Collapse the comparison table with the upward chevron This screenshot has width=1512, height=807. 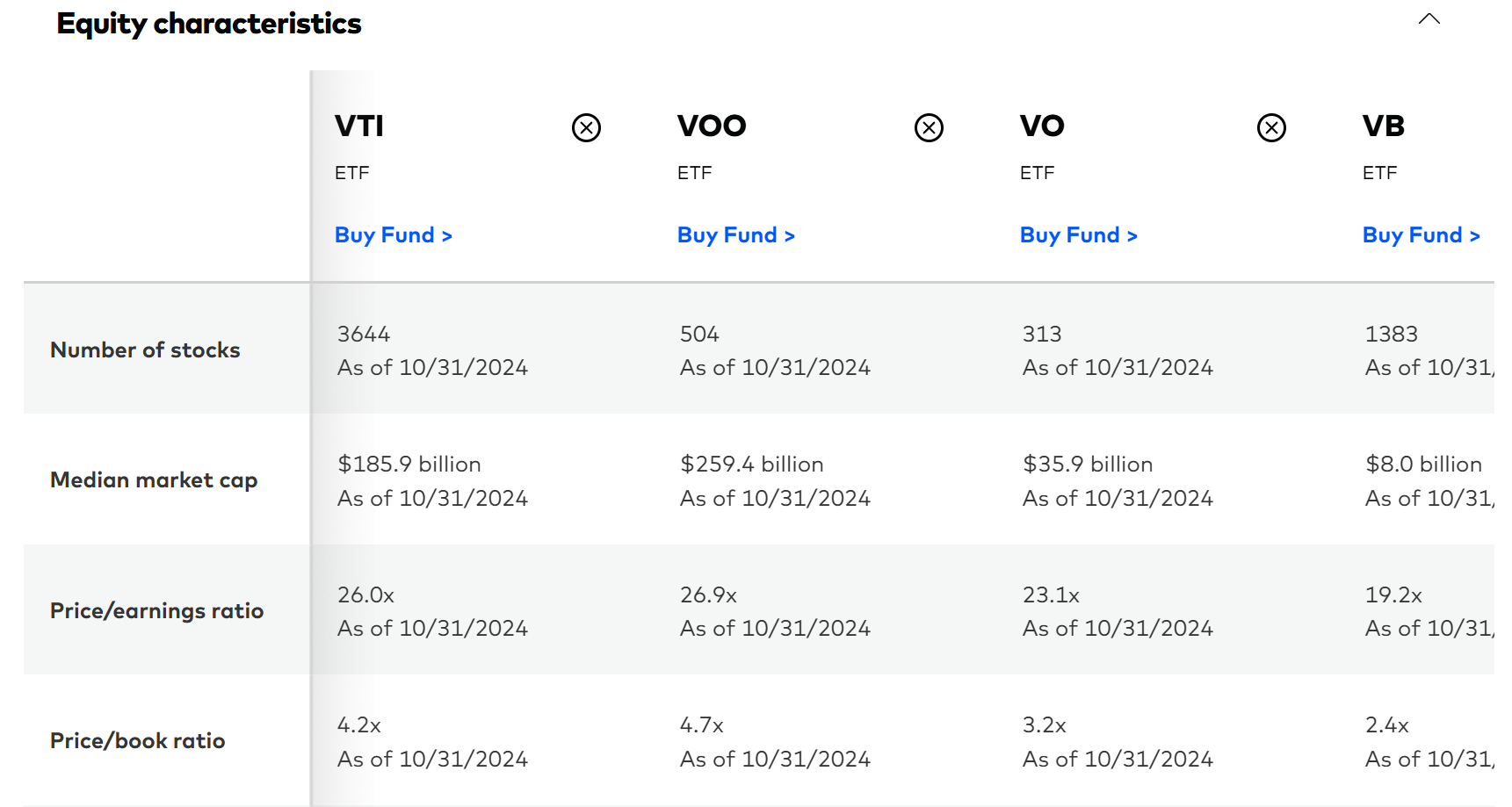pos(1430,18)
